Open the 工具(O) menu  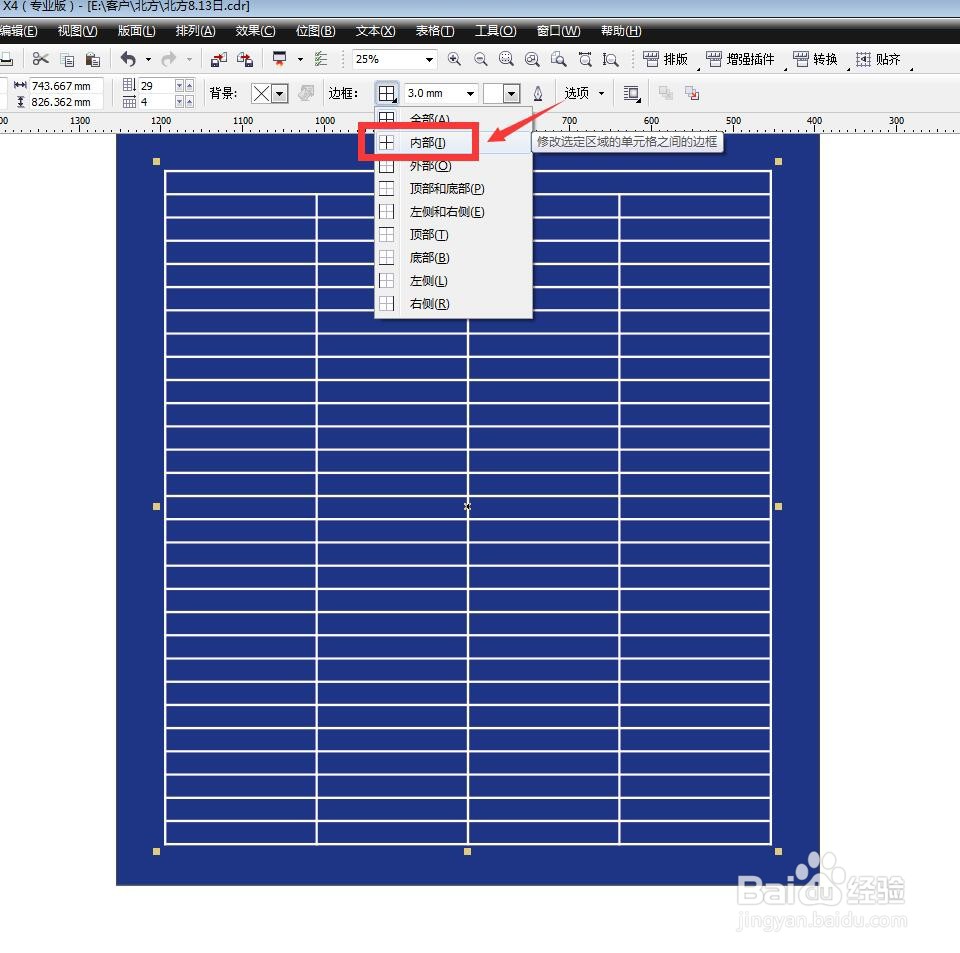[x=495, y=31]
